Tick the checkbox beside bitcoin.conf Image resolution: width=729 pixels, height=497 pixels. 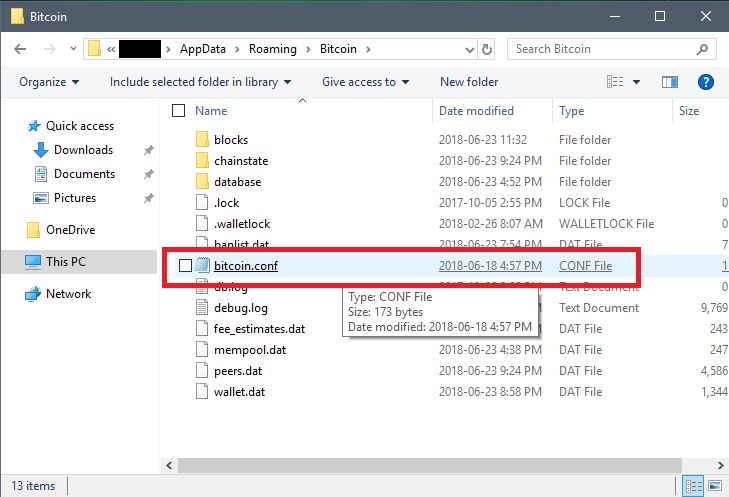(186, 265)
